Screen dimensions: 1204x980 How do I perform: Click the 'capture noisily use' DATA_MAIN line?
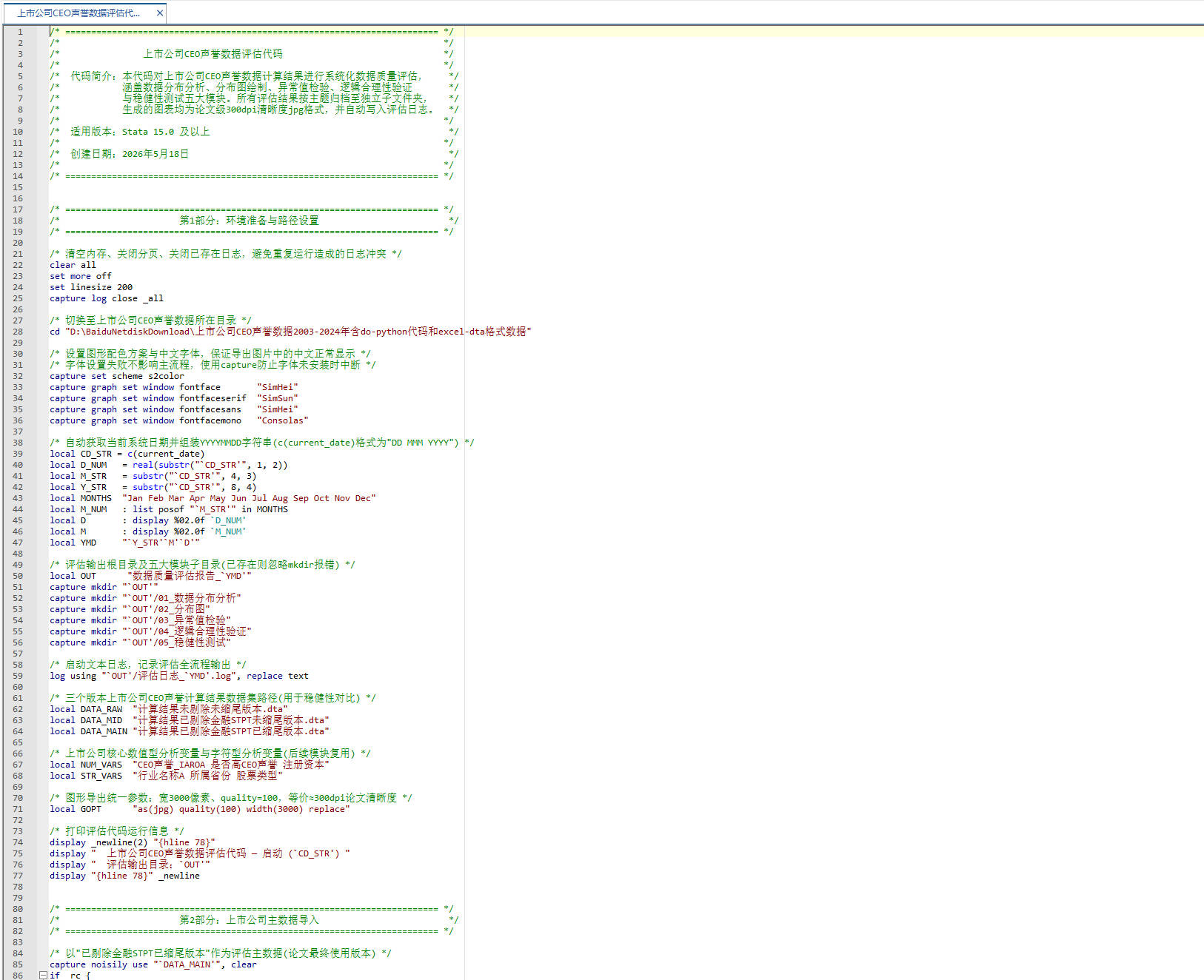click(x=153, y=964)
